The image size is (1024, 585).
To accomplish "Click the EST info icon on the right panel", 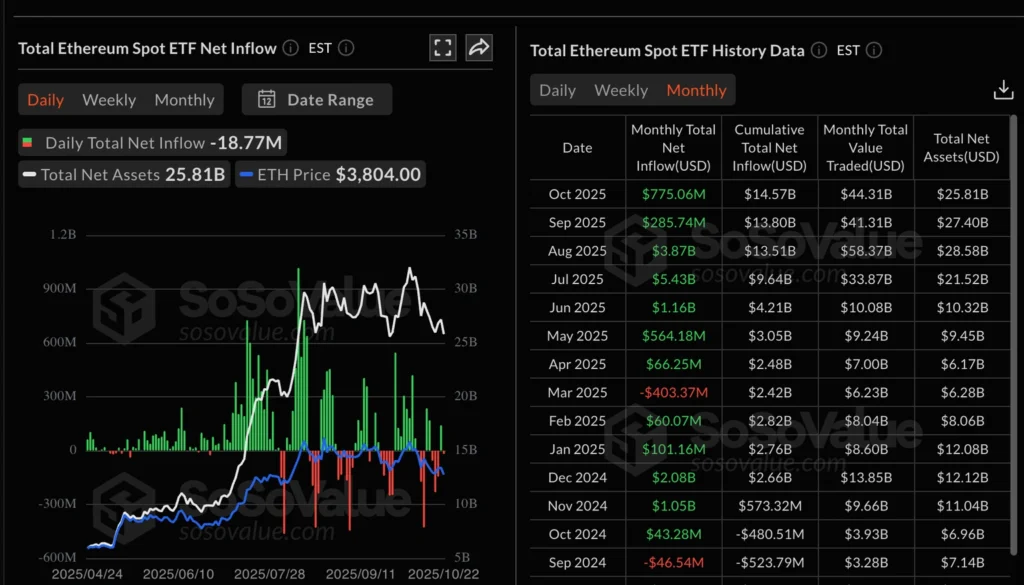I will (x=874, y=50).
